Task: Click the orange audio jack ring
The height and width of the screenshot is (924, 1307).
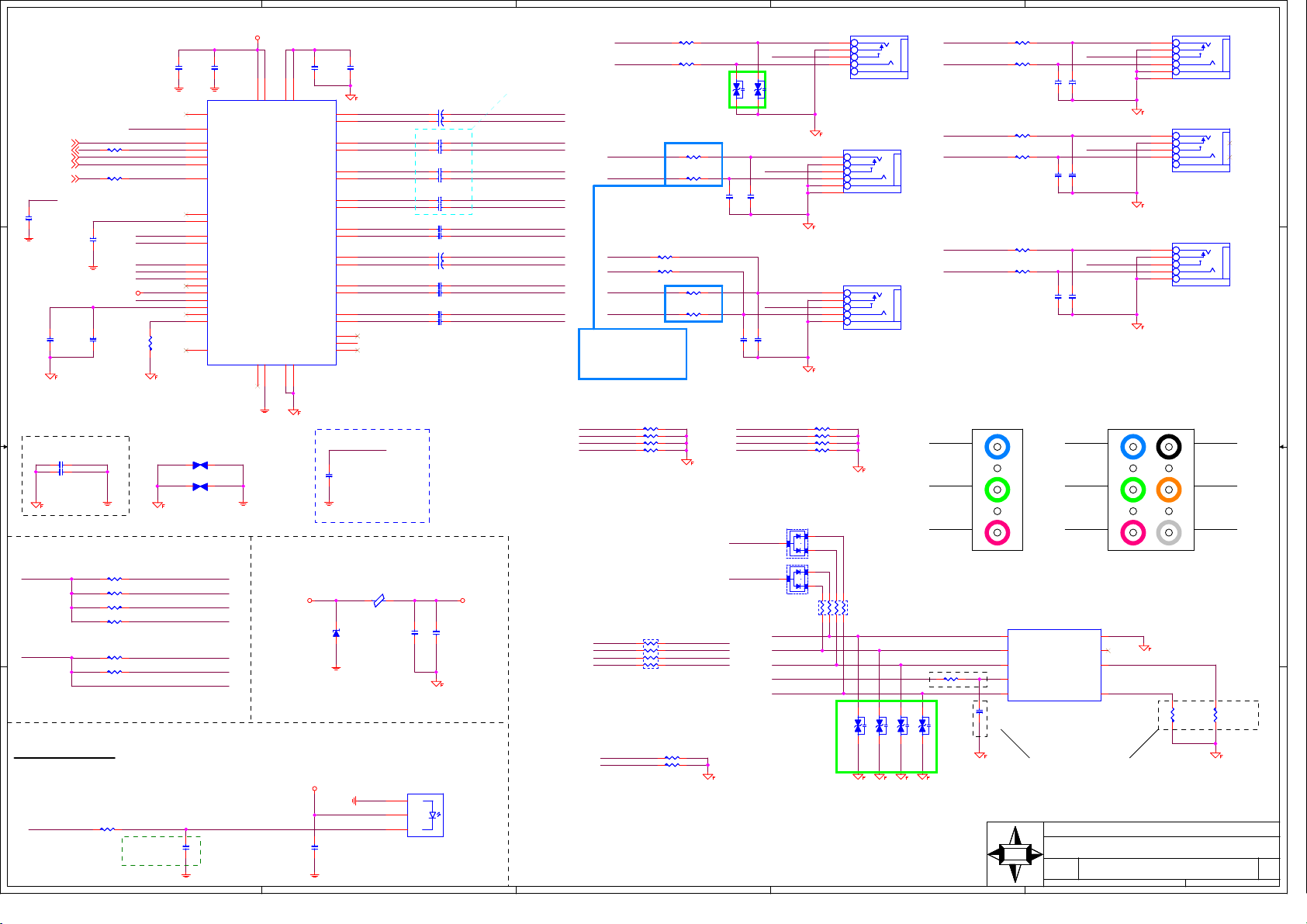Action: click(x=1169, y=490)
